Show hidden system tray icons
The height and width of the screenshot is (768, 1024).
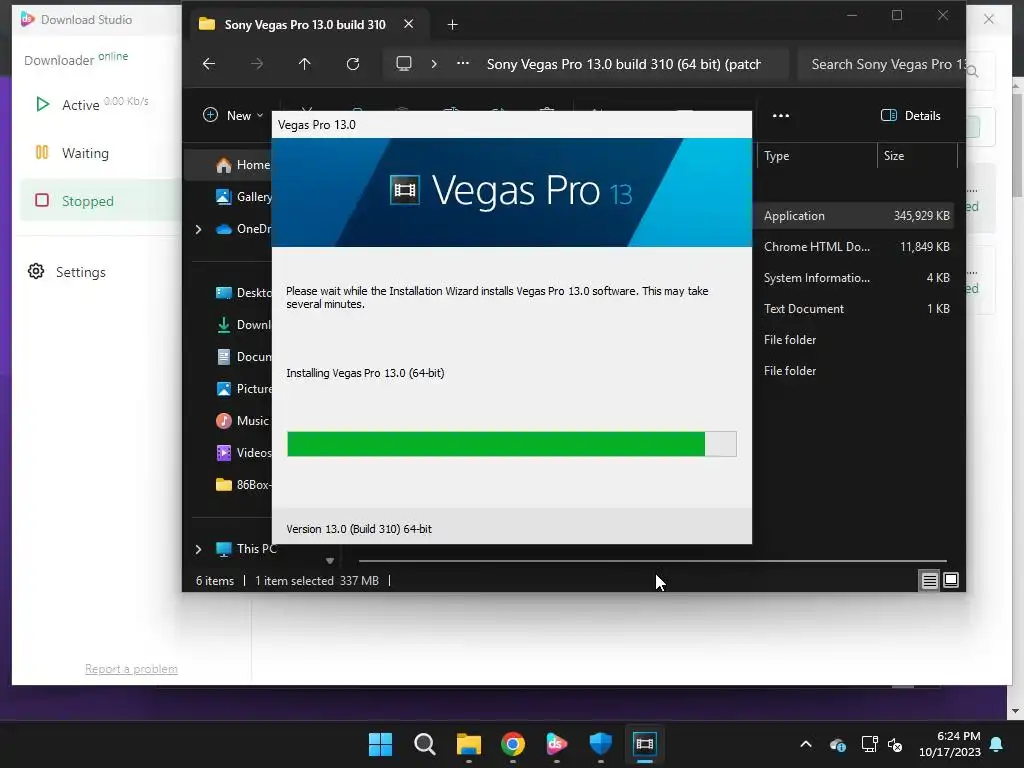(806, 744)
